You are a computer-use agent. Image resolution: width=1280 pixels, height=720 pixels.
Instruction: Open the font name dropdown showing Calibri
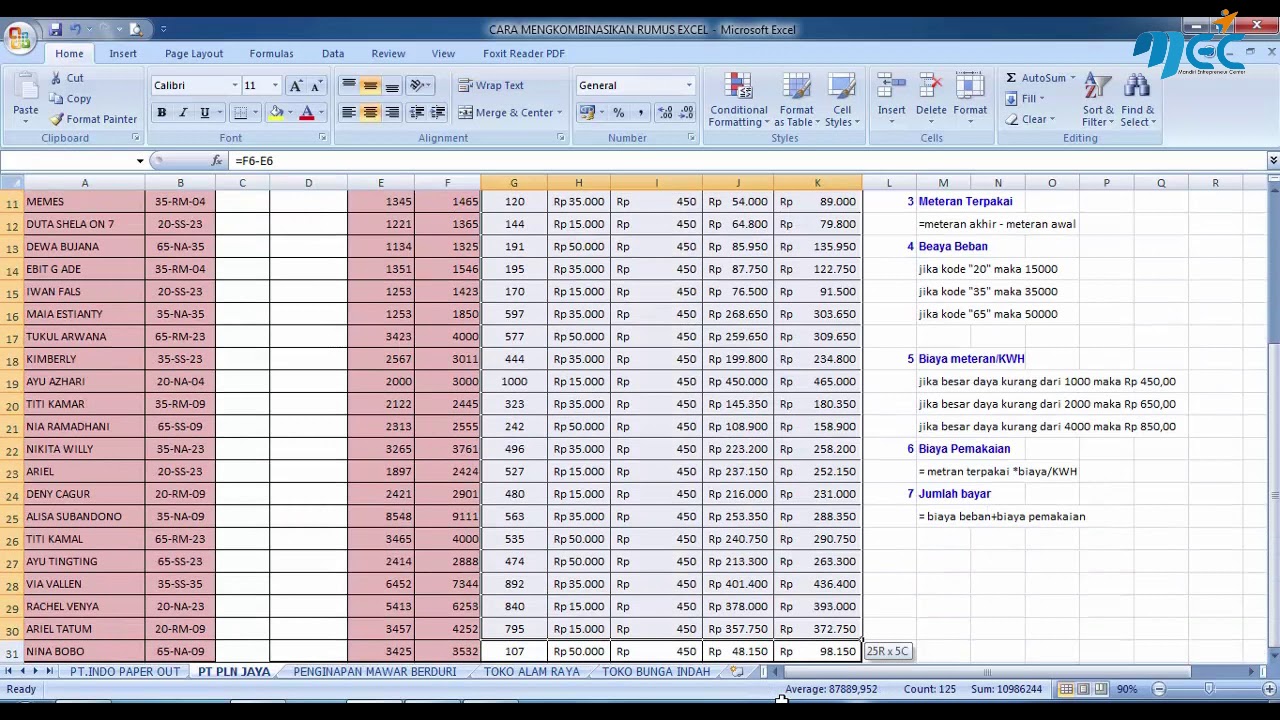point(235,86)
